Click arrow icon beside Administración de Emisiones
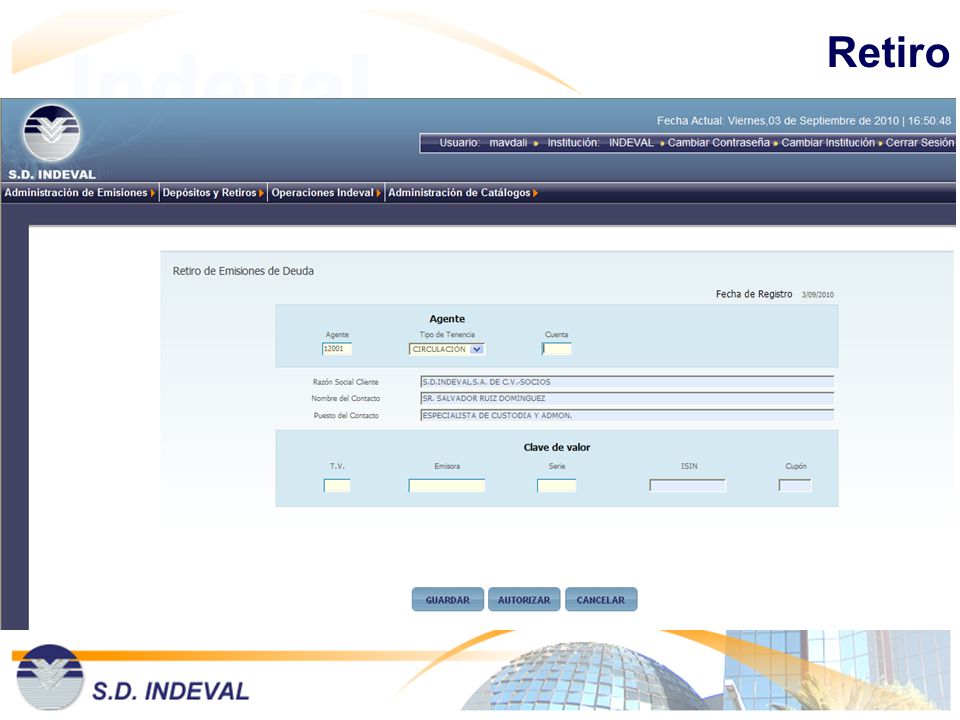Image resolution: width=960 pixels, height=720 pixels. click(152, 193)
